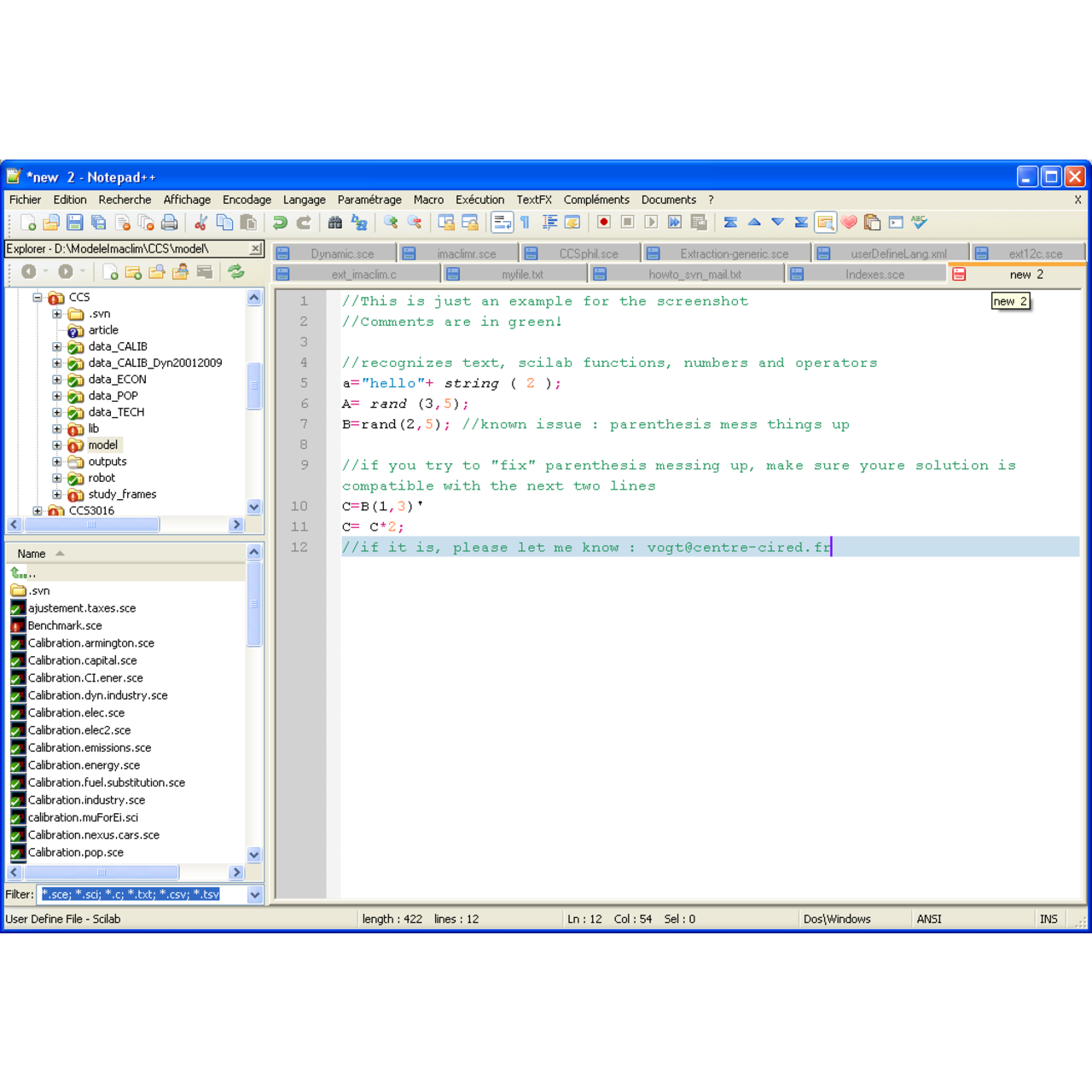Print the current document

(x=170, y=222)
